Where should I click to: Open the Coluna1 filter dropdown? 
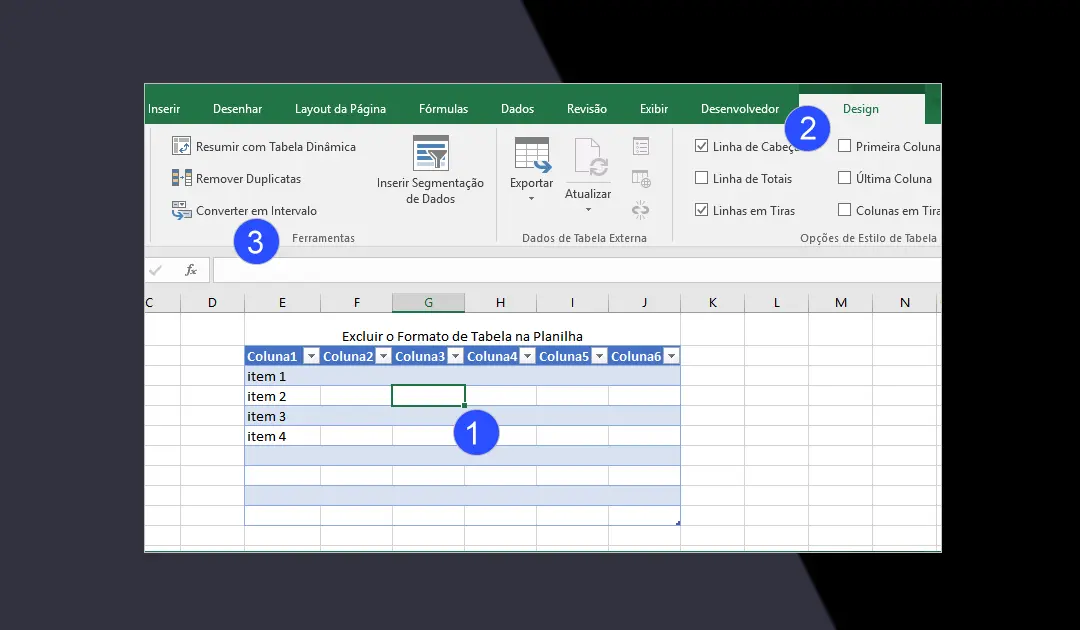[311, 357]
